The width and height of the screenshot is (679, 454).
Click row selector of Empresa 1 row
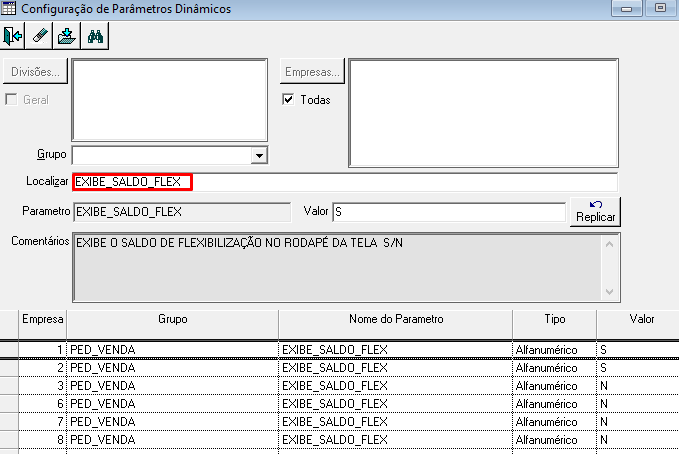pyautogui.click(x=9, y=350)
